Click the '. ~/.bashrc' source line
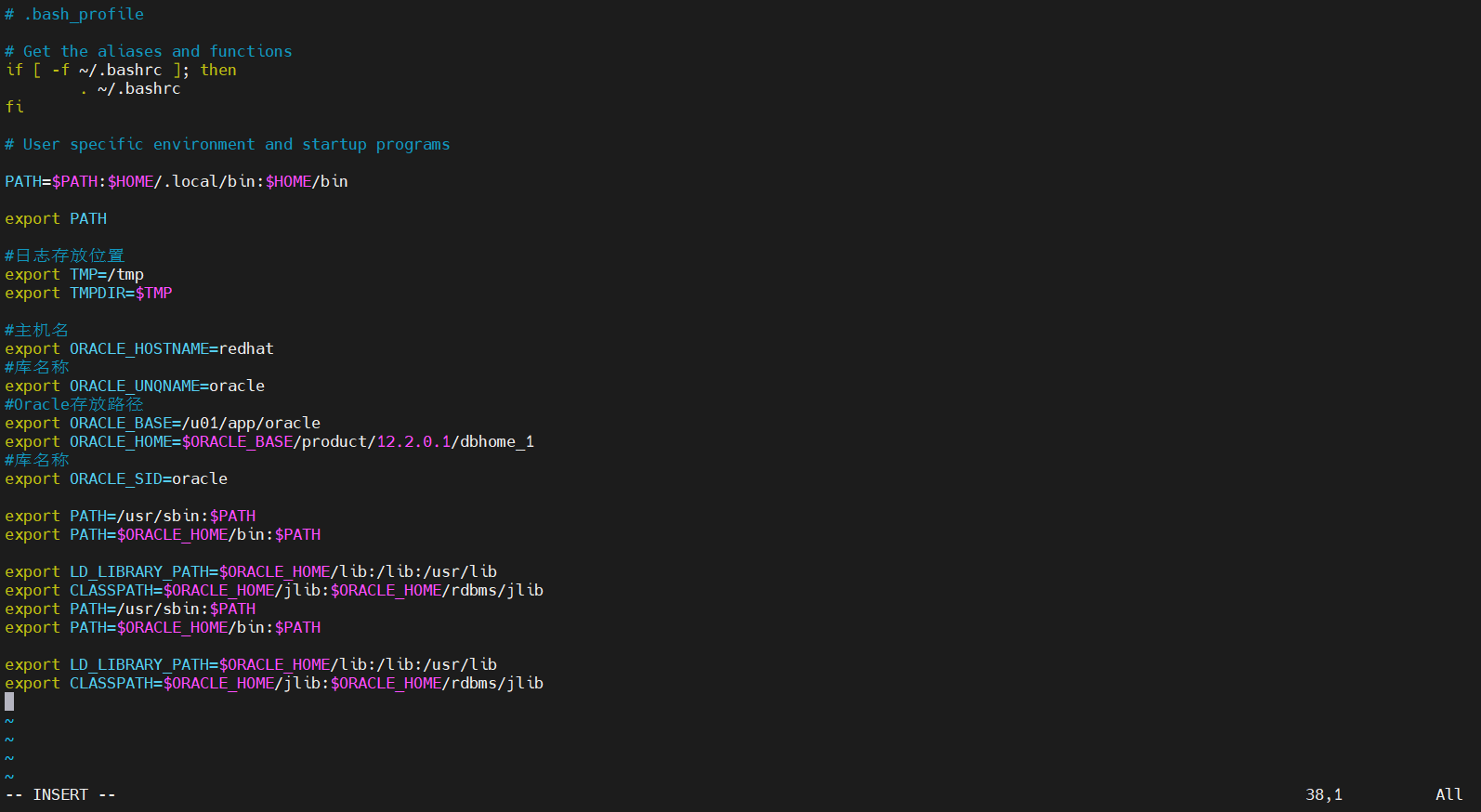The width and height of the screenshot is (1481, 812). tap(130, 88)
